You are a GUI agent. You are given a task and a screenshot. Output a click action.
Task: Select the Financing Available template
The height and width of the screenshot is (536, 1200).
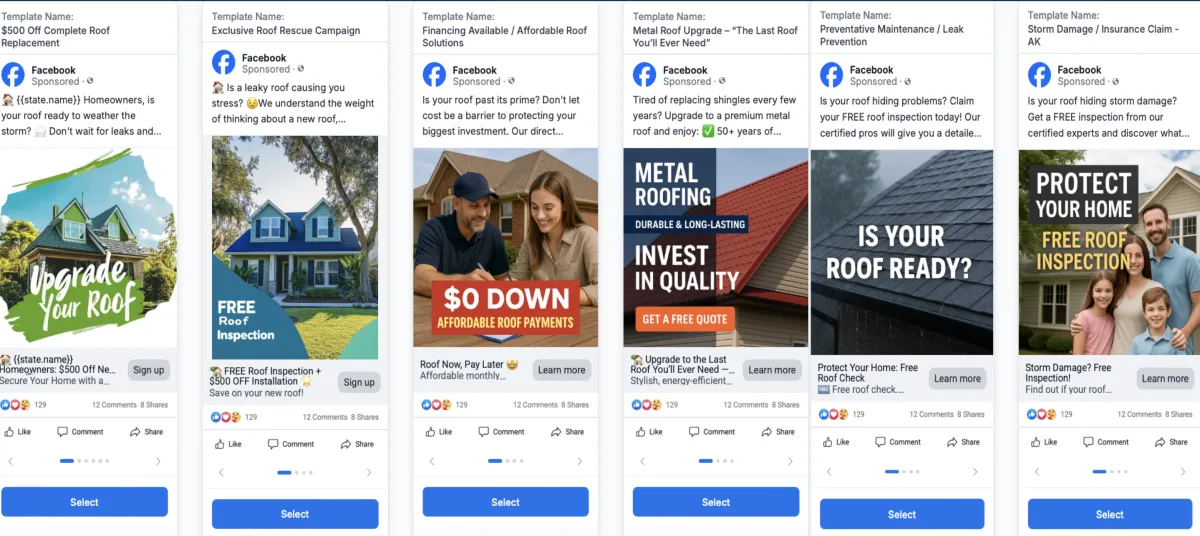point(505,502)
